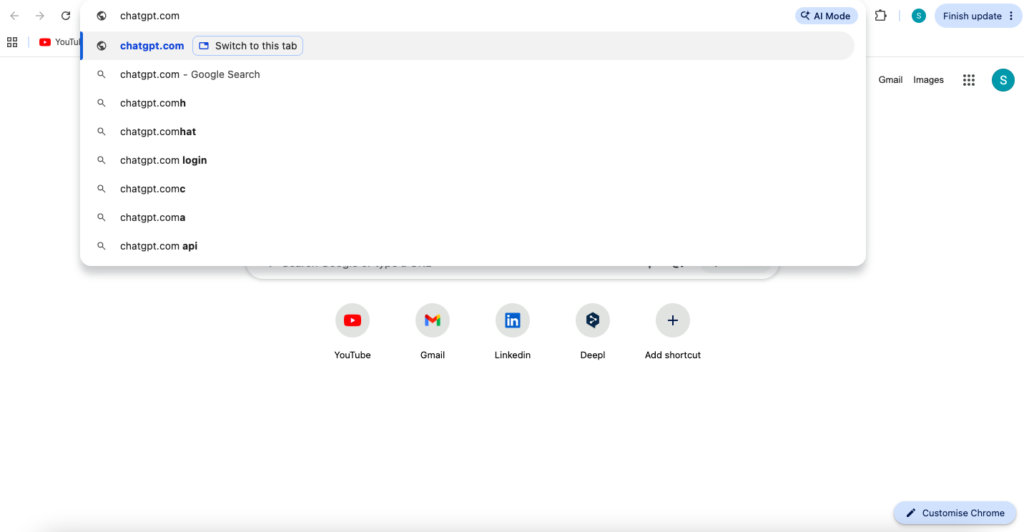The height and width of the screenshot is (532, 1024).
Task: Click magnifier icon beside 'chatgpt.com api'
Action: click(x=101, y=246)
